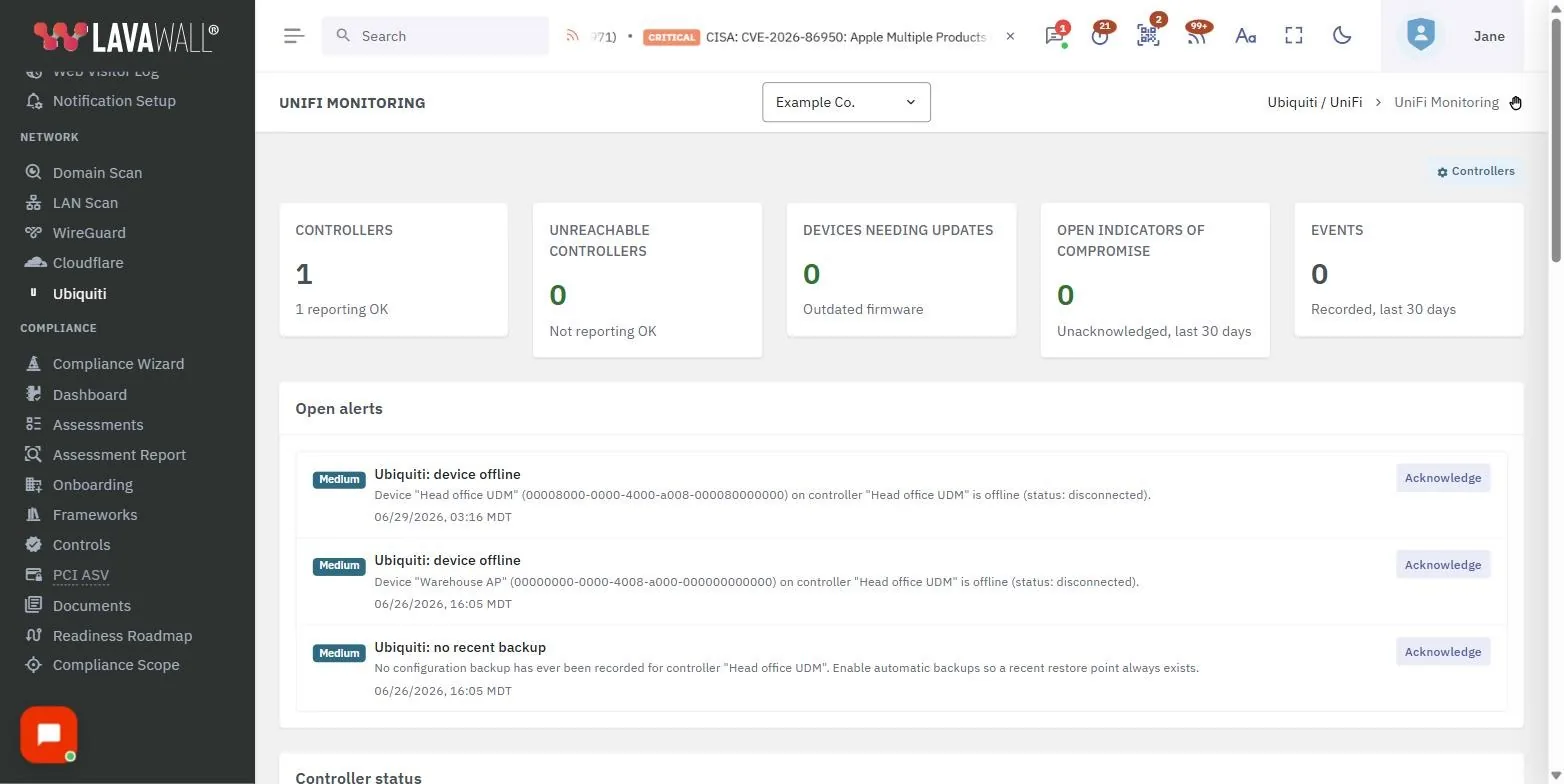Click the CRITICAL badge in the ticker
Viewport: 1564px width, 784px height.
pos(671,37)
